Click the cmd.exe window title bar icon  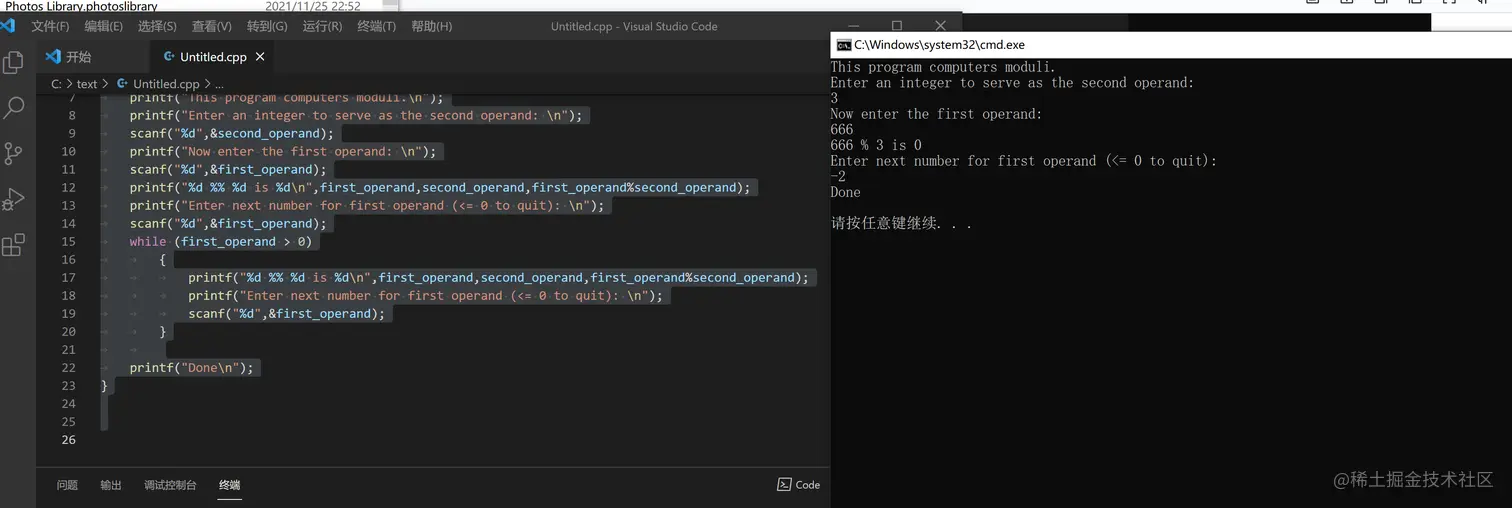[x=843, y=45]
